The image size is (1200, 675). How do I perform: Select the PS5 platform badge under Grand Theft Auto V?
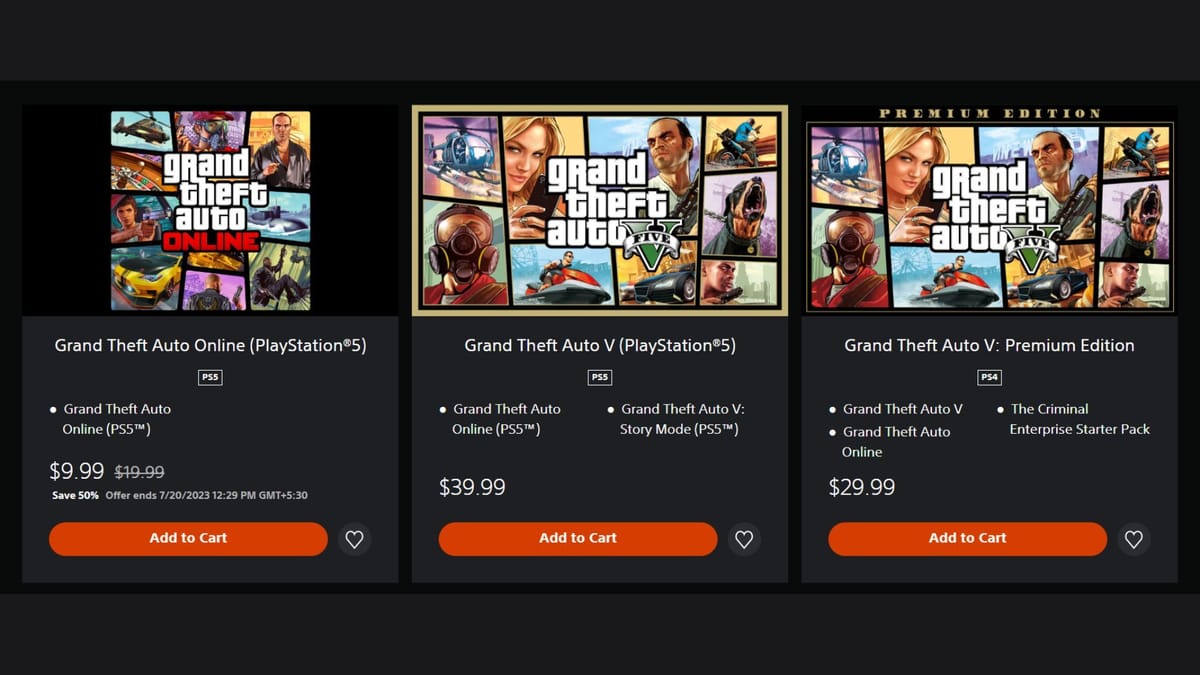click(599, 377)
